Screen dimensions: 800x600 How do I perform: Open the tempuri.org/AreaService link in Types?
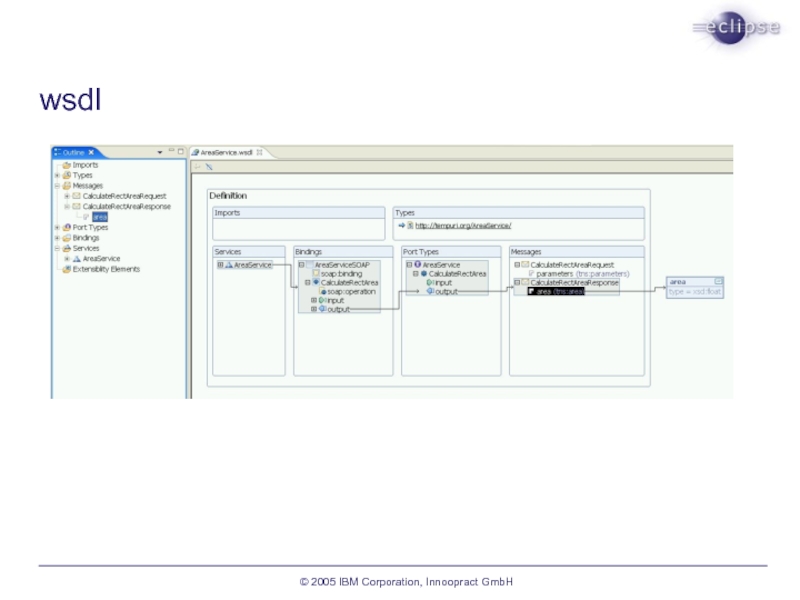(462, 226)
